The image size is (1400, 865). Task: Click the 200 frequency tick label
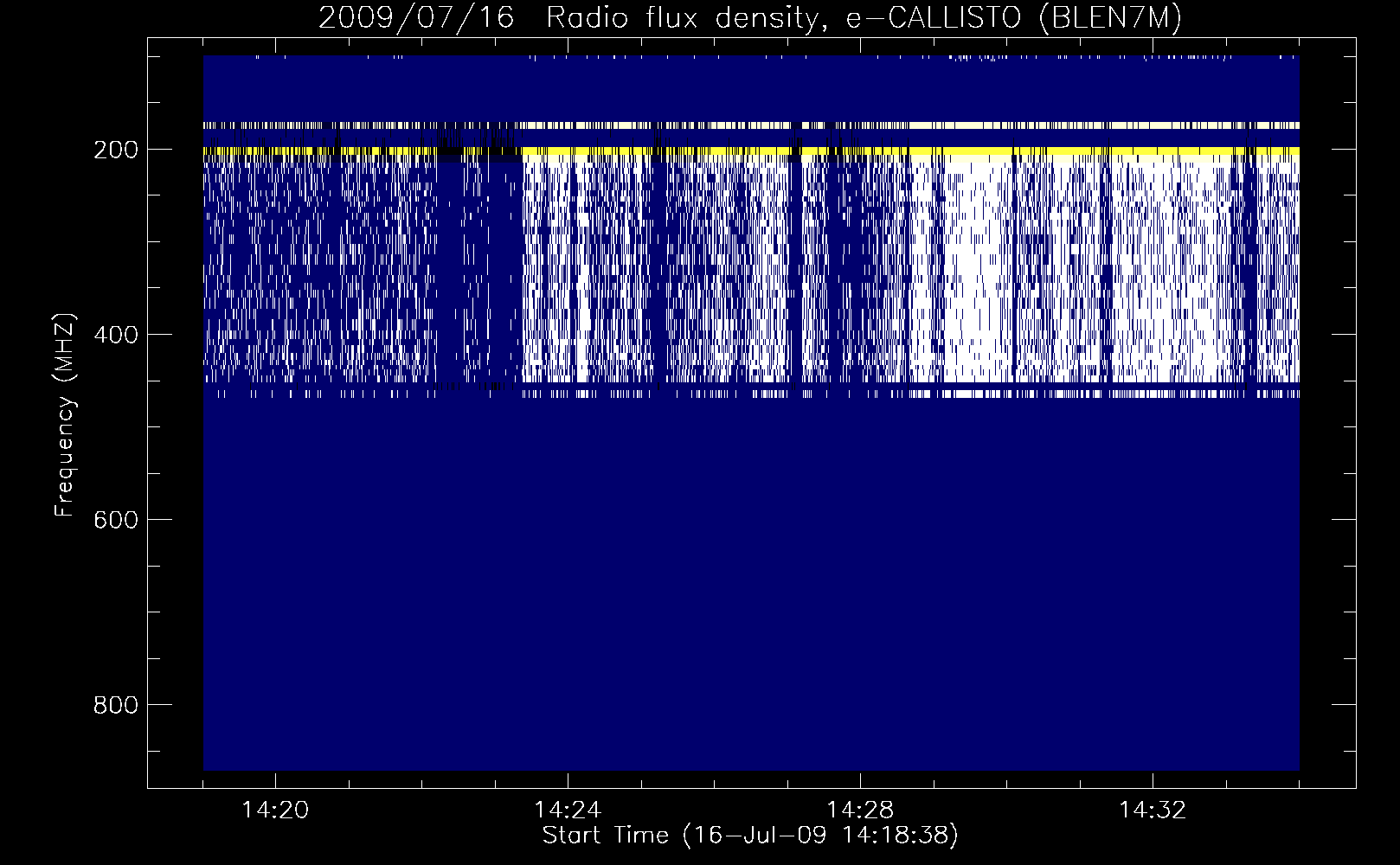tap(115, 150)
